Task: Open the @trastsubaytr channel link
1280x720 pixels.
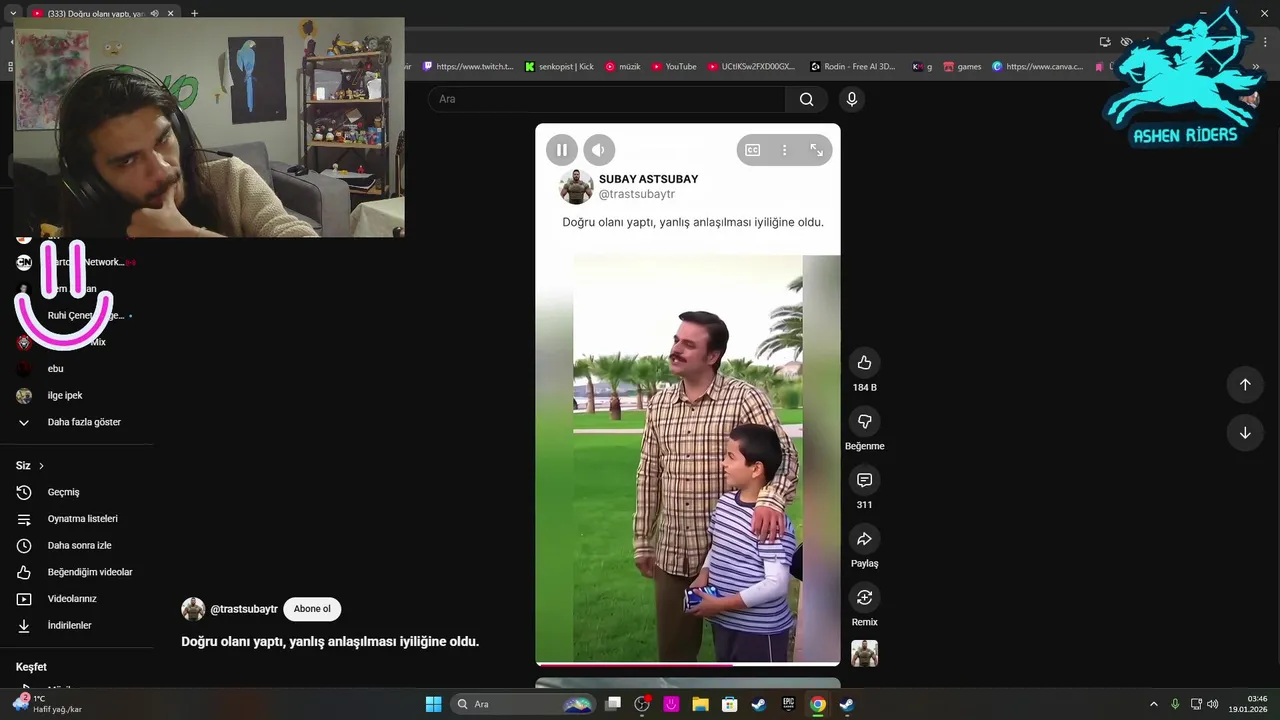Action: [244, 609]
